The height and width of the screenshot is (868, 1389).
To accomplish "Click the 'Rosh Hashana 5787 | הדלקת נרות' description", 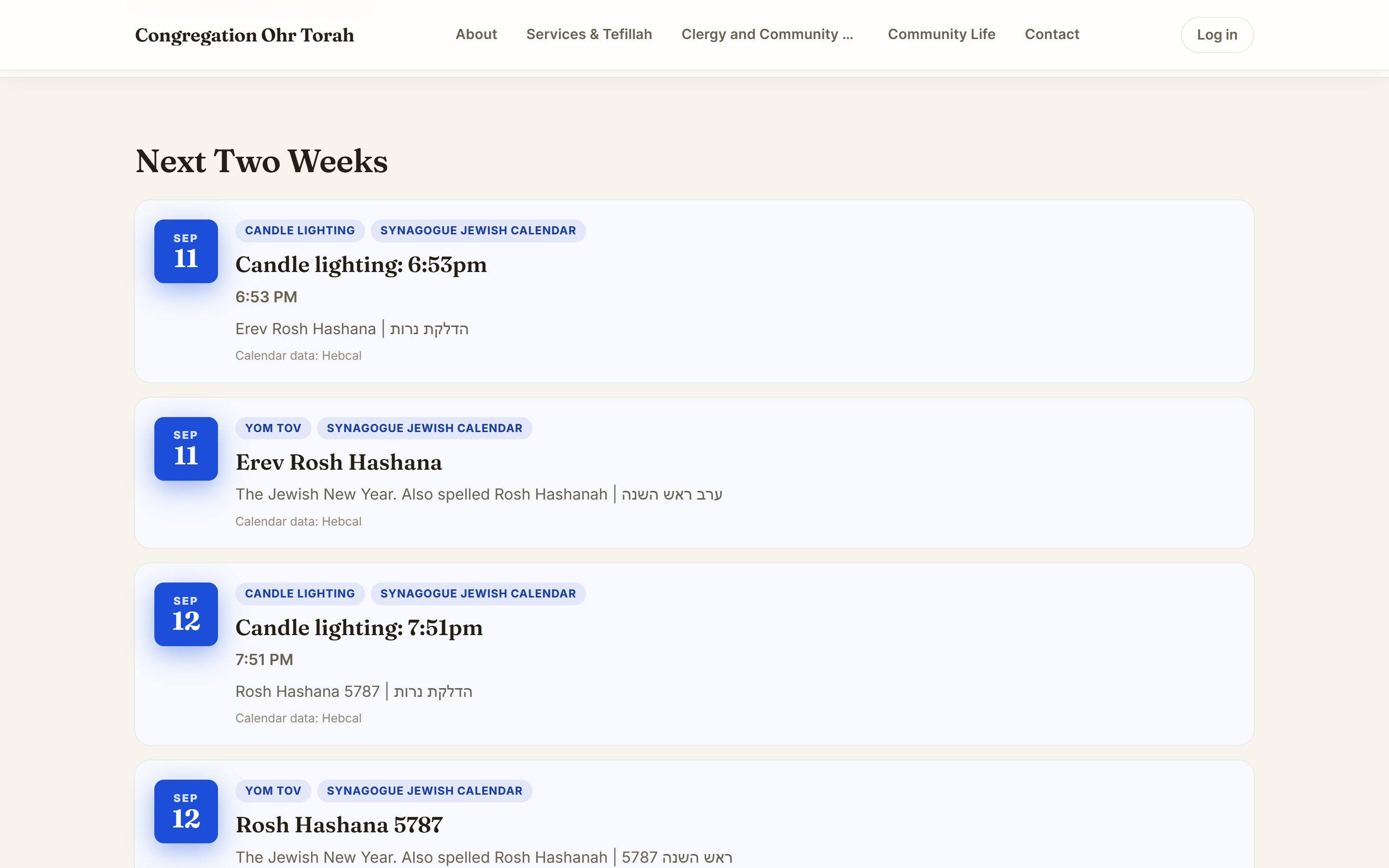I will point(354,692).
